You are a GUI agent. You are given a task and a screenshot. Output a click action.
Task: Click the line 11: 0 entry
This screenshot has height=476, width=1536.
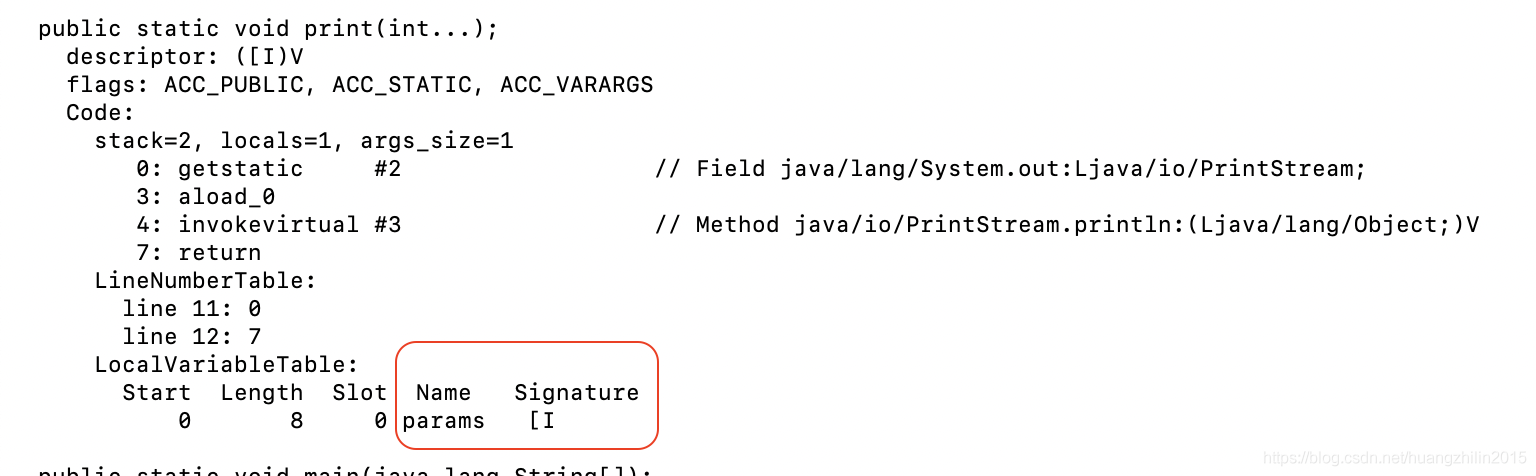(x=191, y=309)
